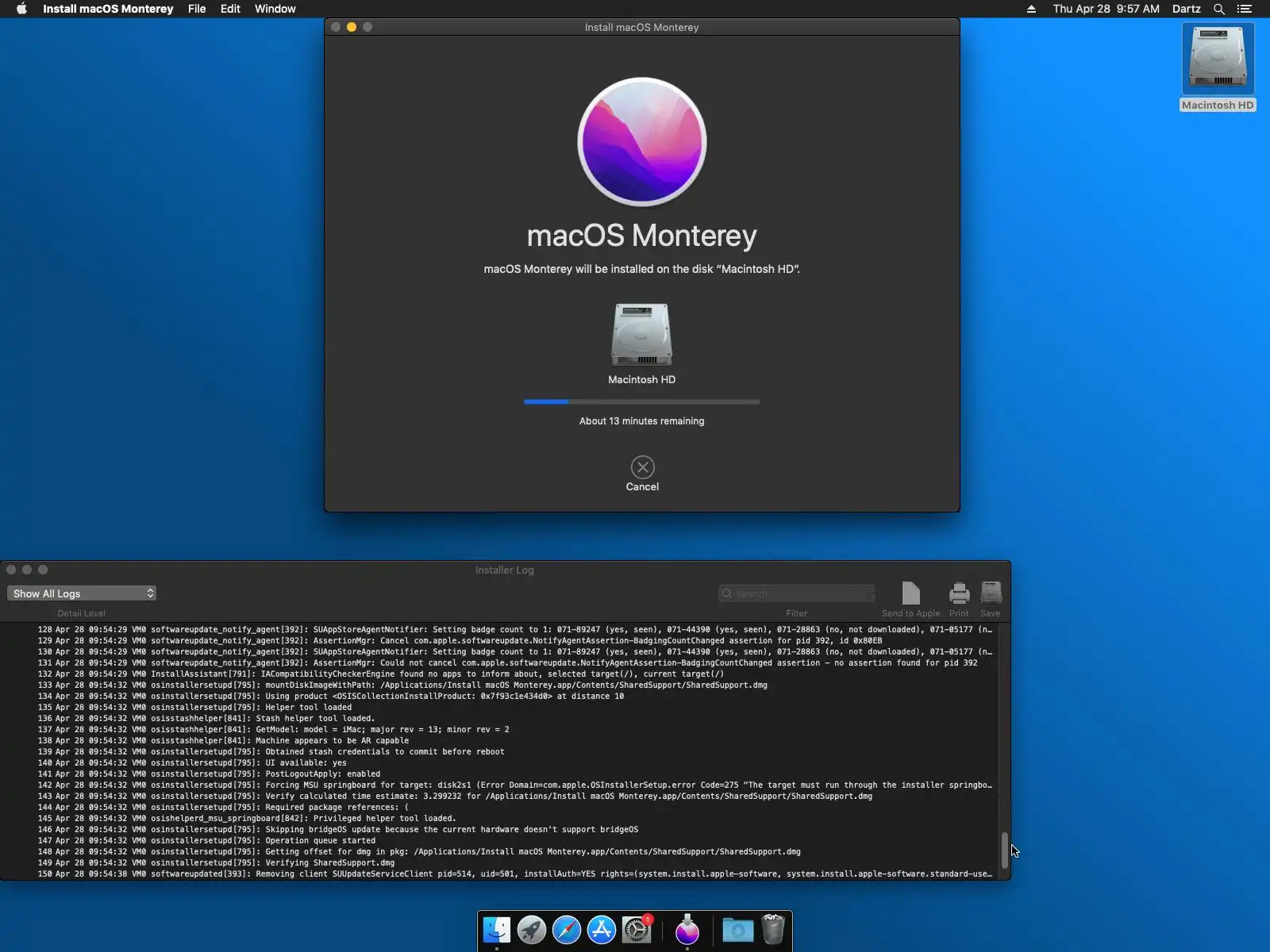Open Safari from the Dock
Image resolution: width=1270 pixels, height=952 pixels.
pyautogui.click(x=567, y=930)
